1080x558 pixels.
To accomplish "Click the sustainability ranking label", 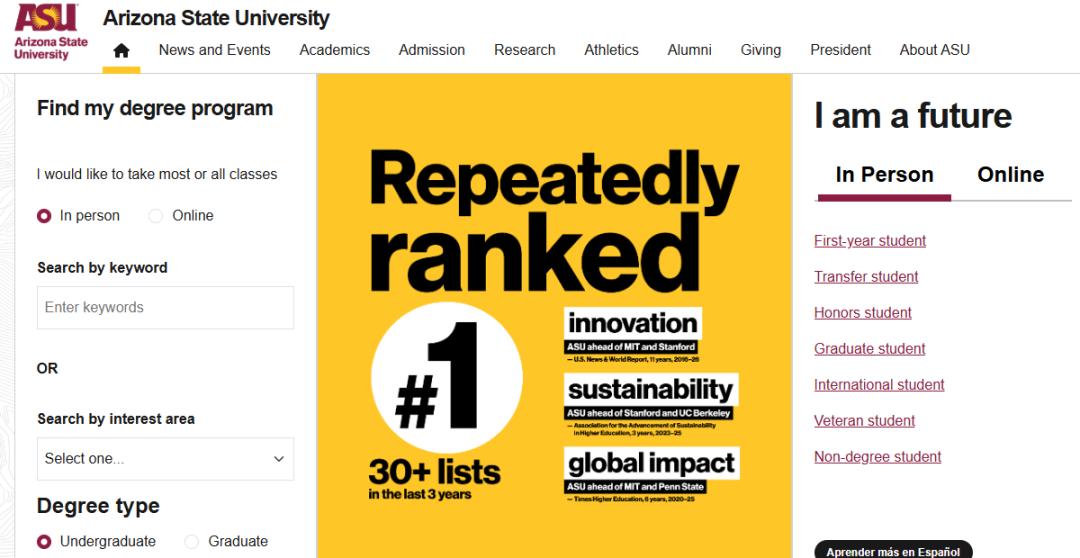I will pos(651,389).
